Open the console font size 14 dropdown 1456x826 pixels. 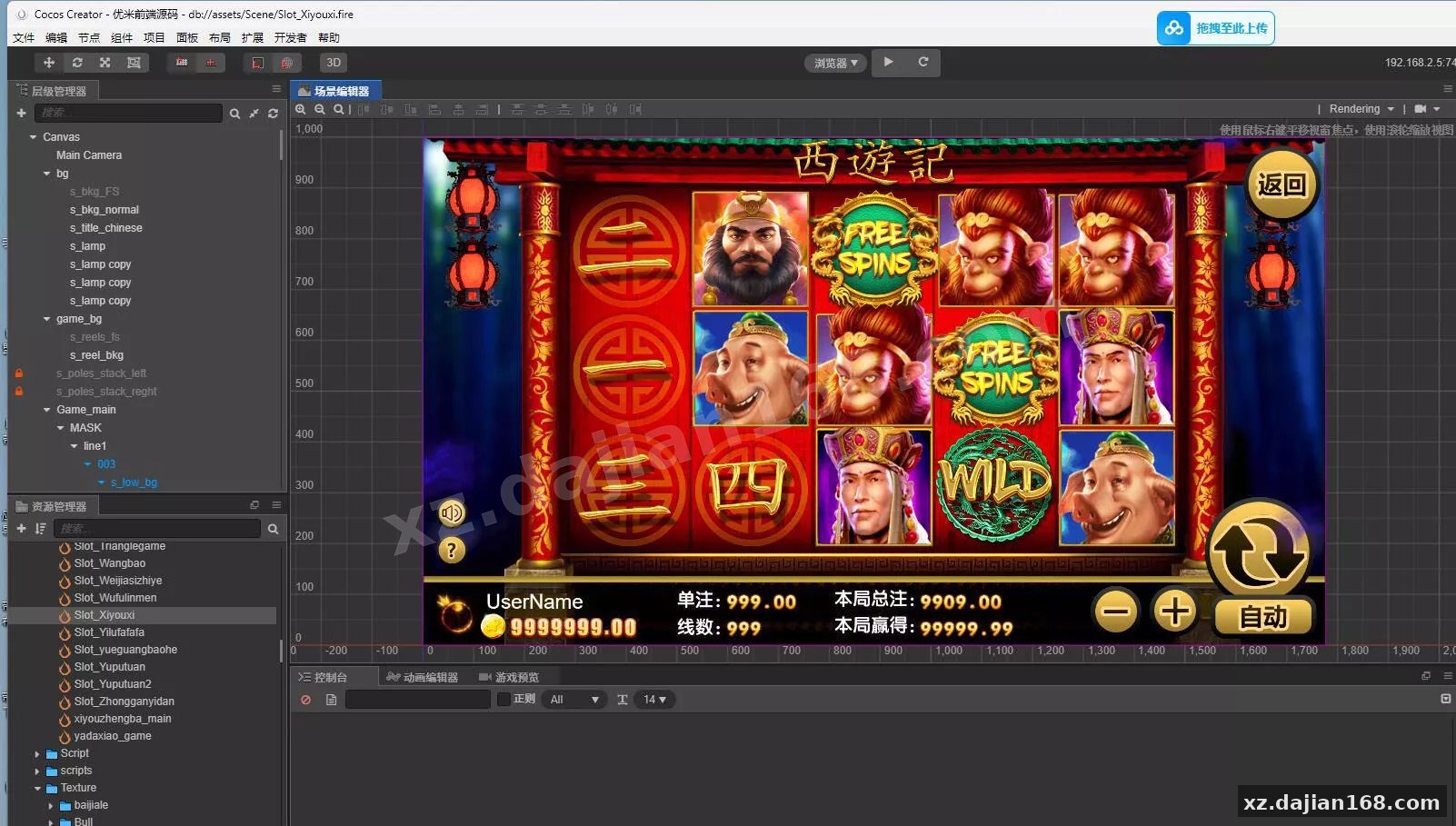coord(655,700)
